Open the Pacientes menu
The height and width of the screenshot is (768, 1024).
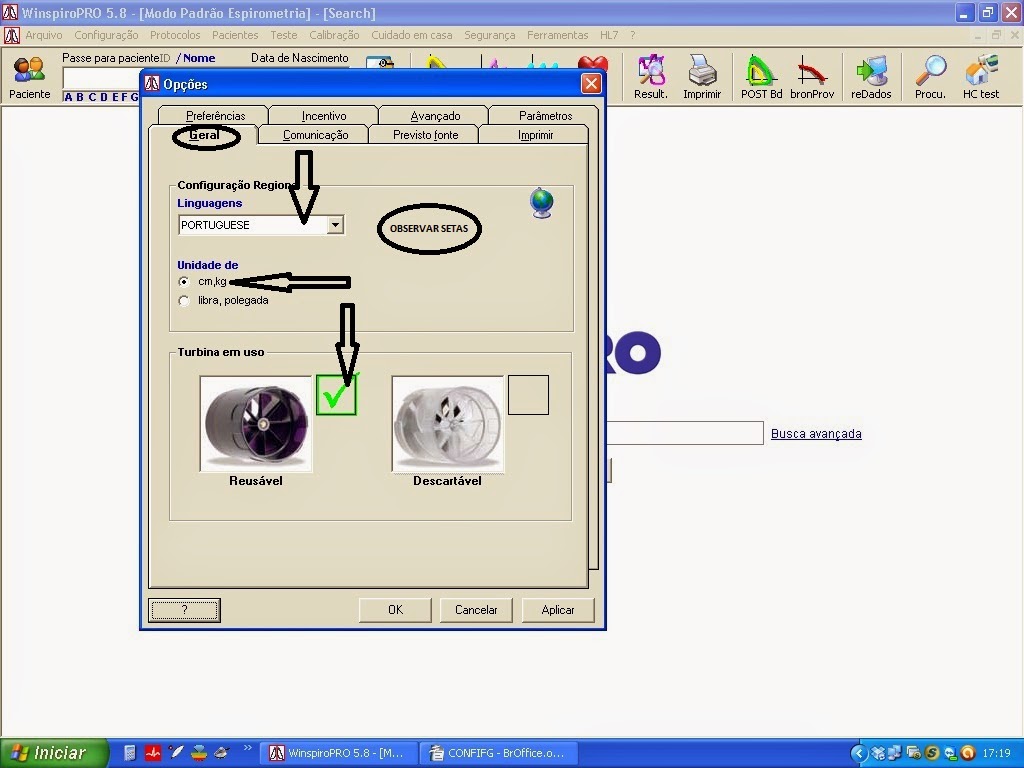click(235, 35)
